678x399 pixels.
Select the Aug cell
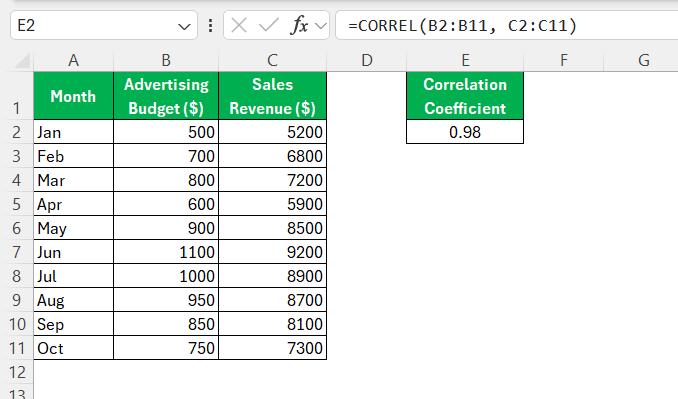click(x=74, y=300)
